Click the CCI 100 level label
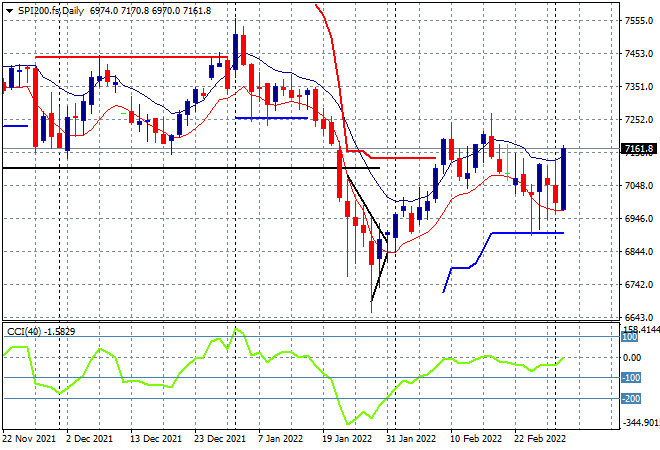 pos(630,337)
